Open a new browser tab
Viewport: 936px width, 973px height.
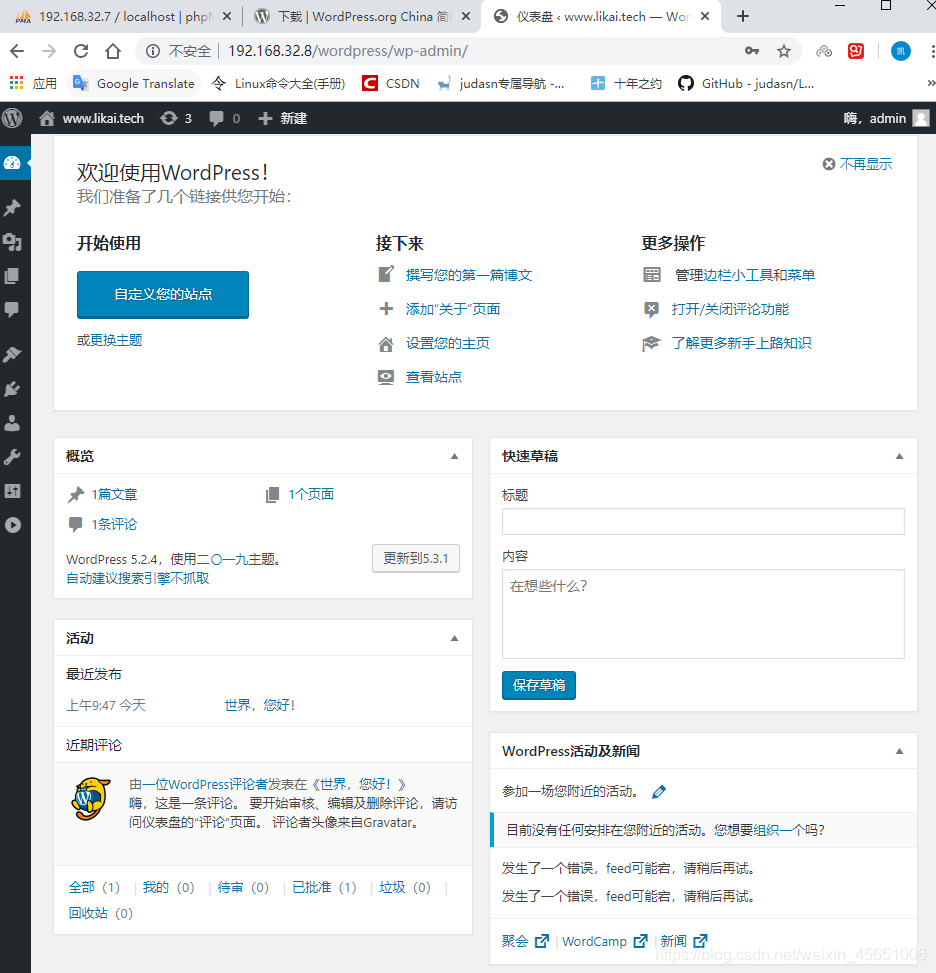743,17
